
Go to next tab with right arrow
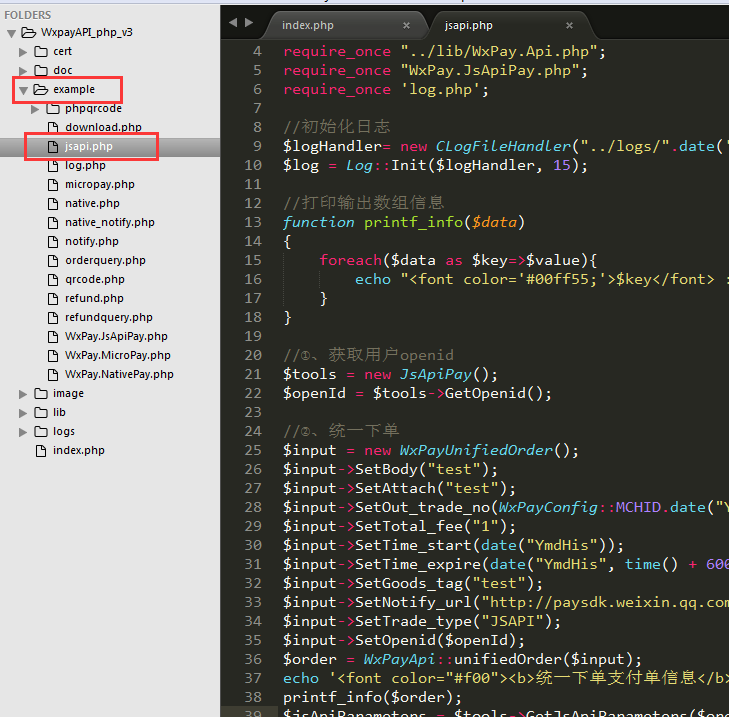pos(249,22)
